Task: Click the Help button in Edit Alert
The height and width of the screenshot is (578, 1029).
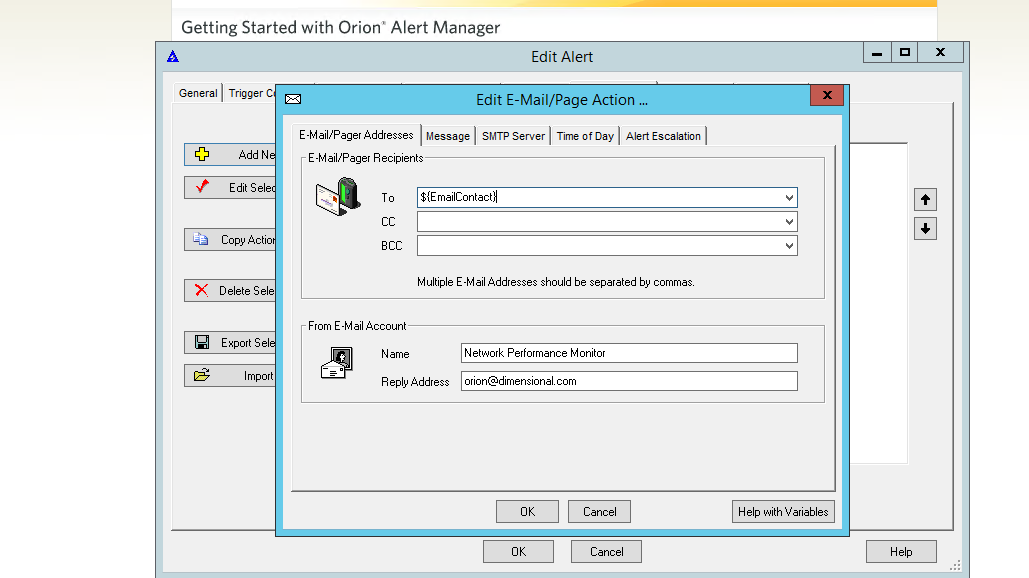Action: pyautogui.click(x=901, y=552)
